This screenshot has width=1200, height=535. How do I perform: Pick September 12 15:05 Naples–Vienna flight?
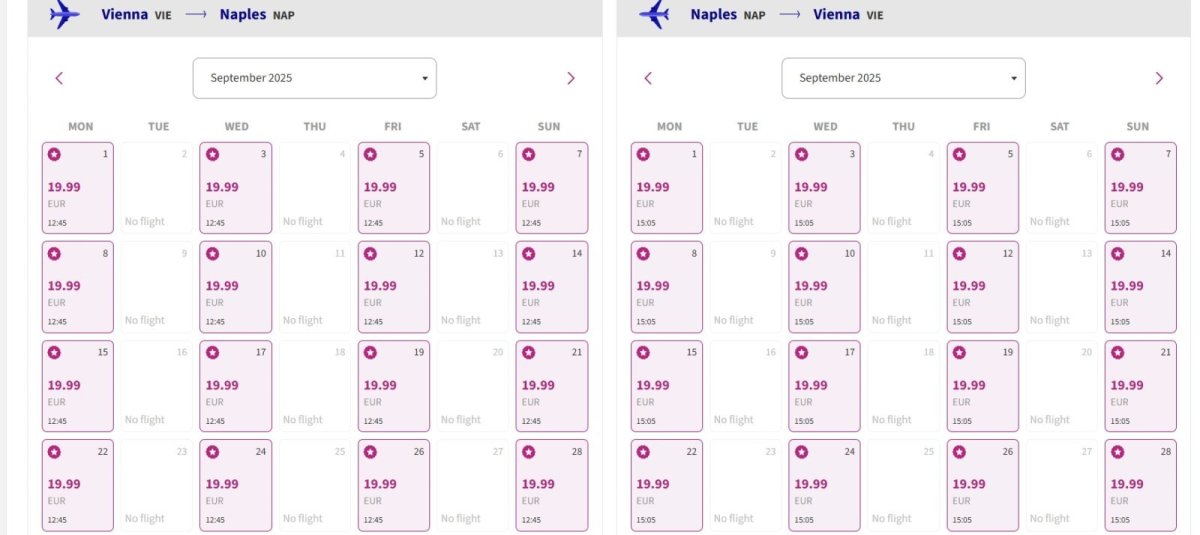(983, 287)
